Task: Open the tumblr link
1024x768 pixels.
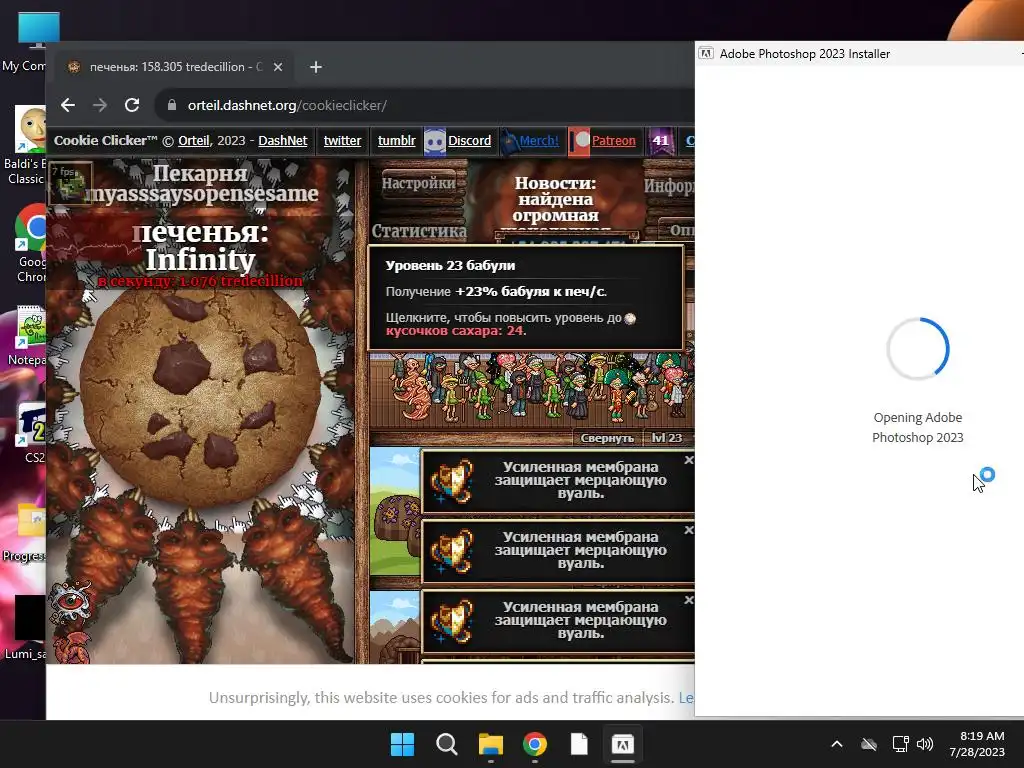Action: pos(396,140)
